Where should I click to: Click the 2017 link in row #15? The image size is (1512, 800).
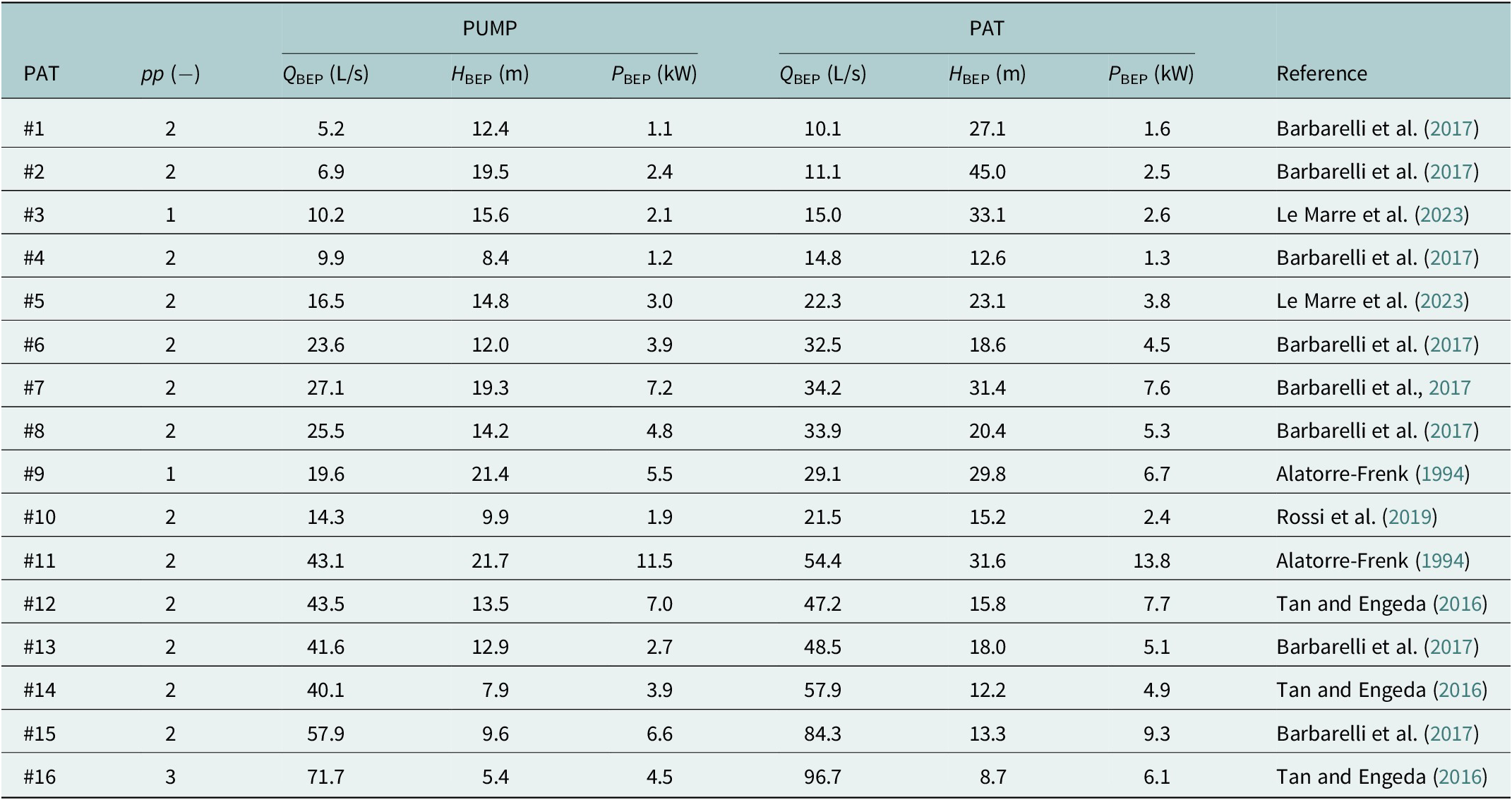tap(1451, 734)
